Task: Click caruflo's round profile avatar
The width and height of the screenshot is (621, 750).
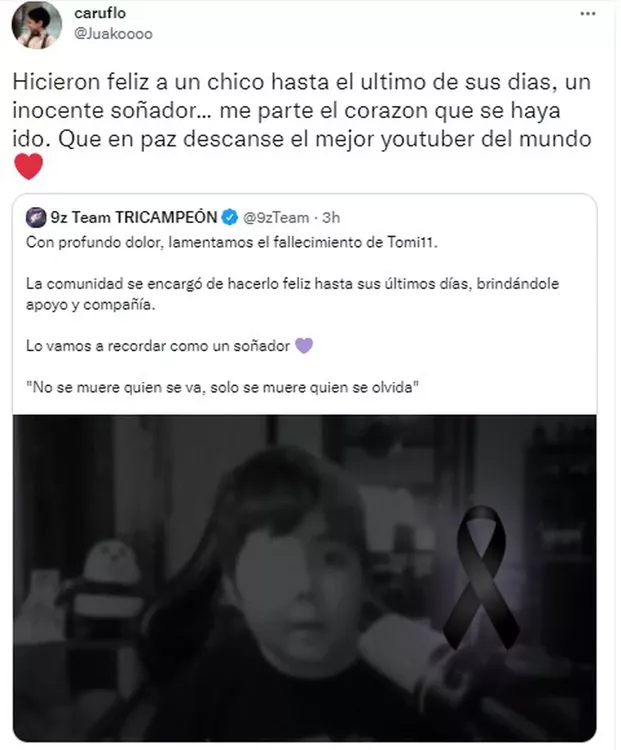Action: [x=37, y=24]
